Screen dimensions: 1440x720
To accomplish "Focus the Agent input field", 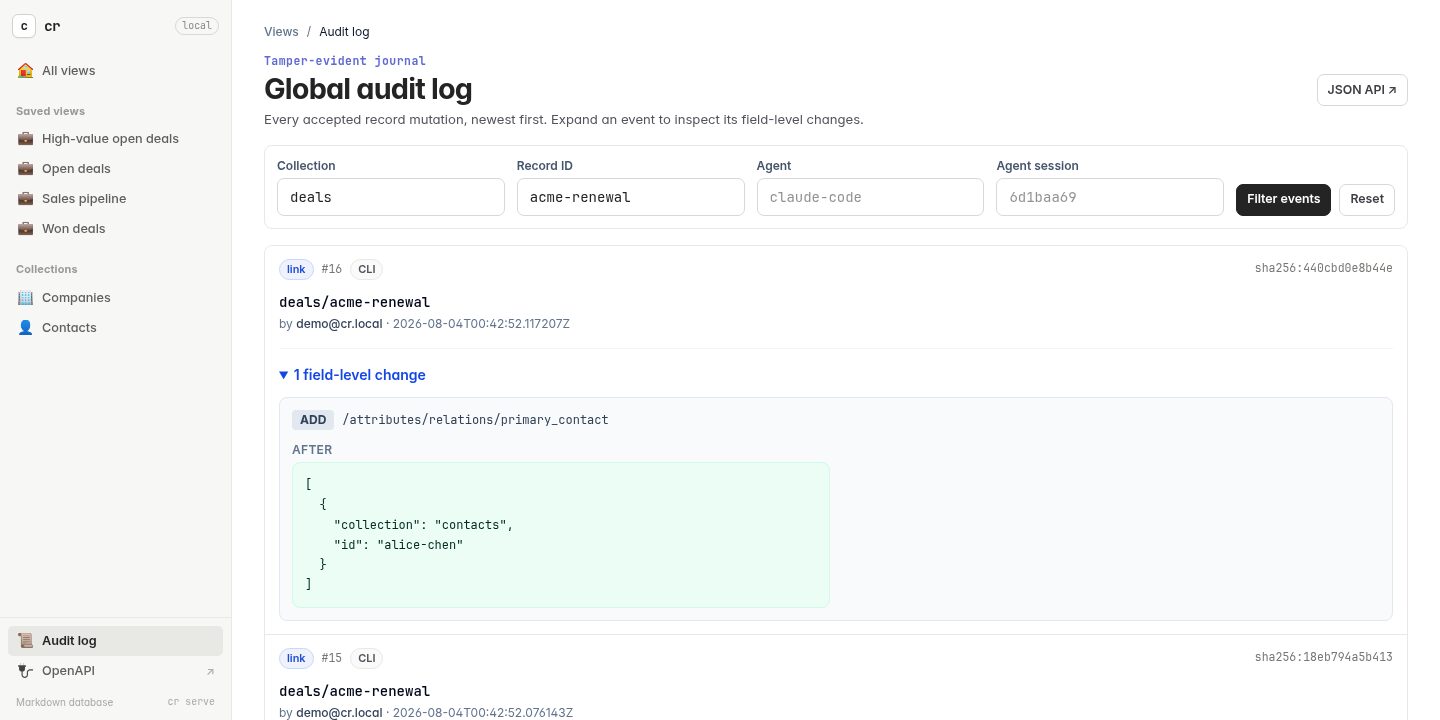I will coord(870,197).
